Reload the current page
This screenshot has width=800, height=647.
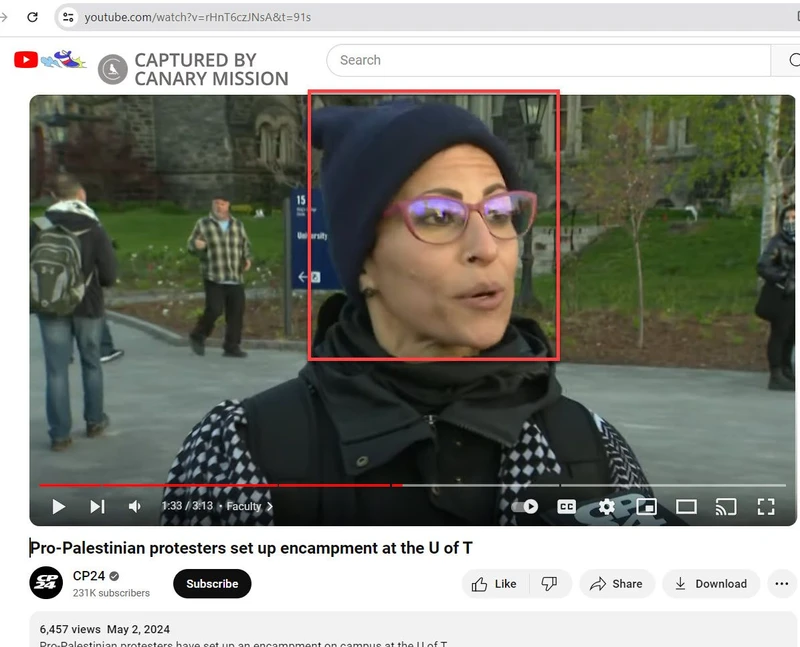tap(30, 16)
